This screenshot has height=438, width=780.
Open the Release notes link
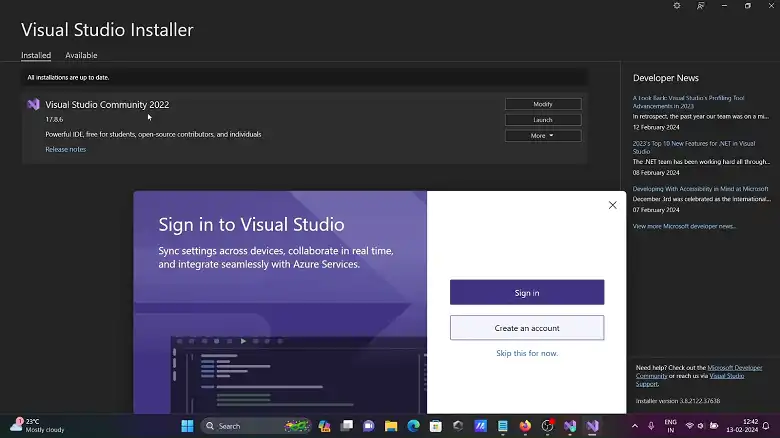[66, 149]
